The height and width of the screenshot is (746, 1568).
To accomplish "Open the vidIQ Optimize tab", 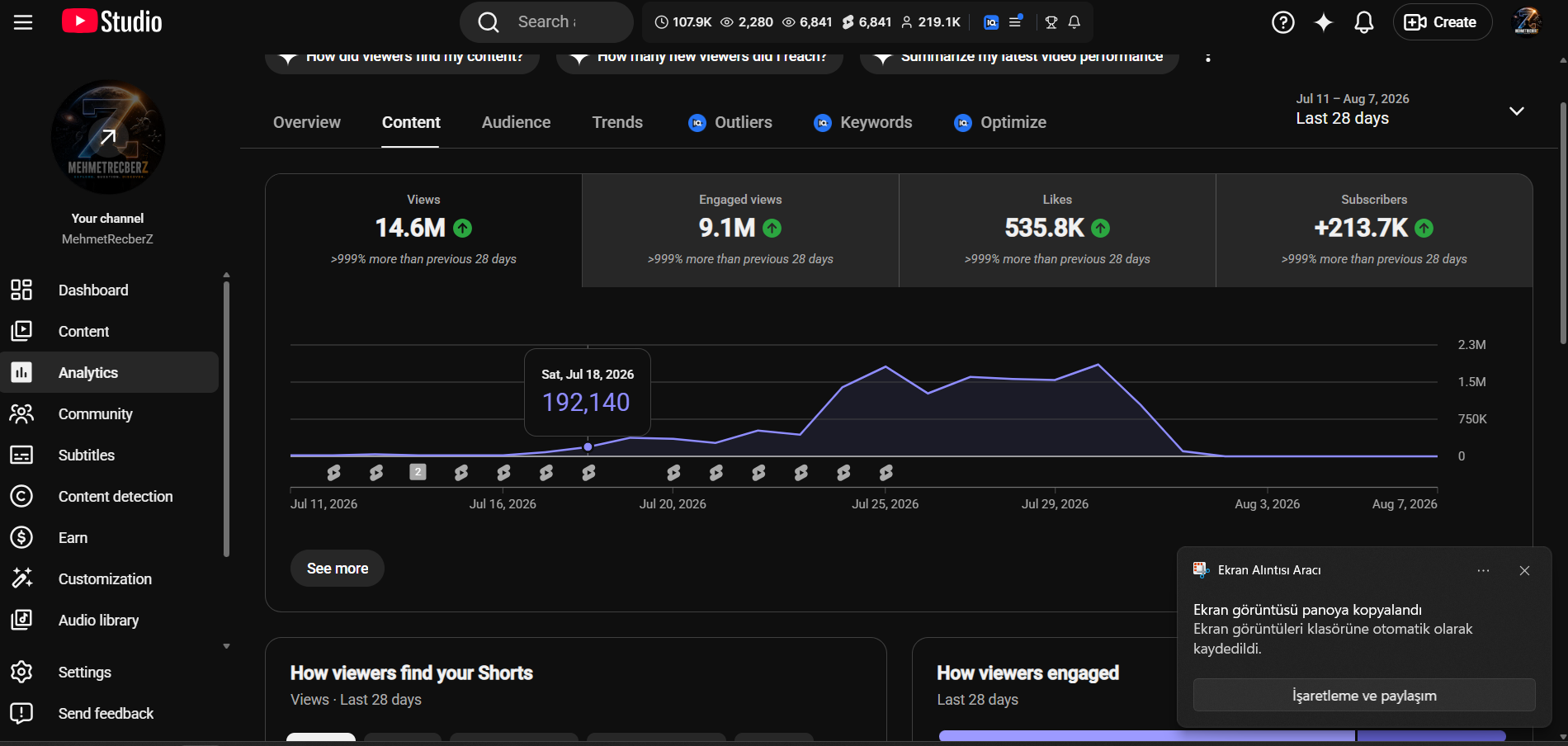I will pos(1000,122).
